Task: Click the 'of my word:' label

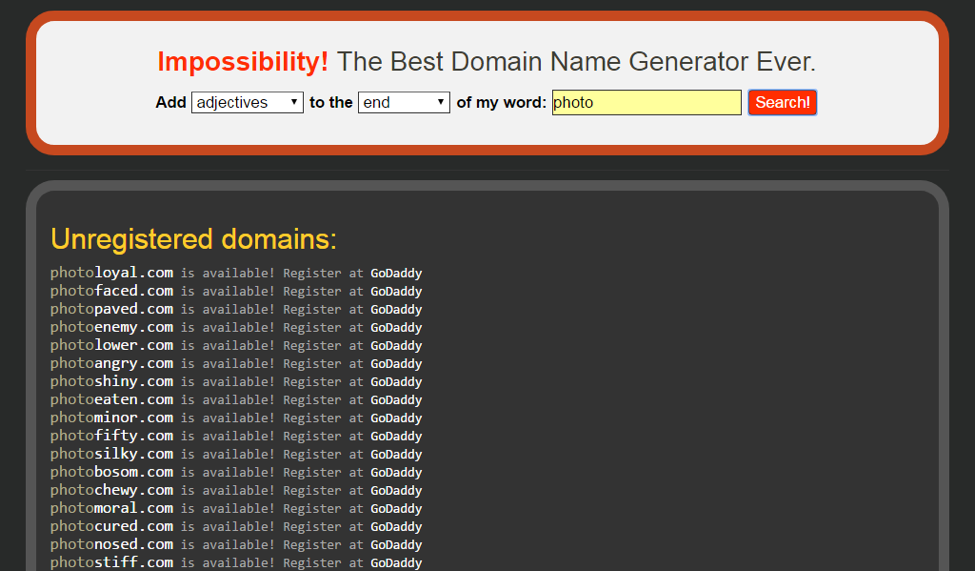Action: tap(501, 103)
